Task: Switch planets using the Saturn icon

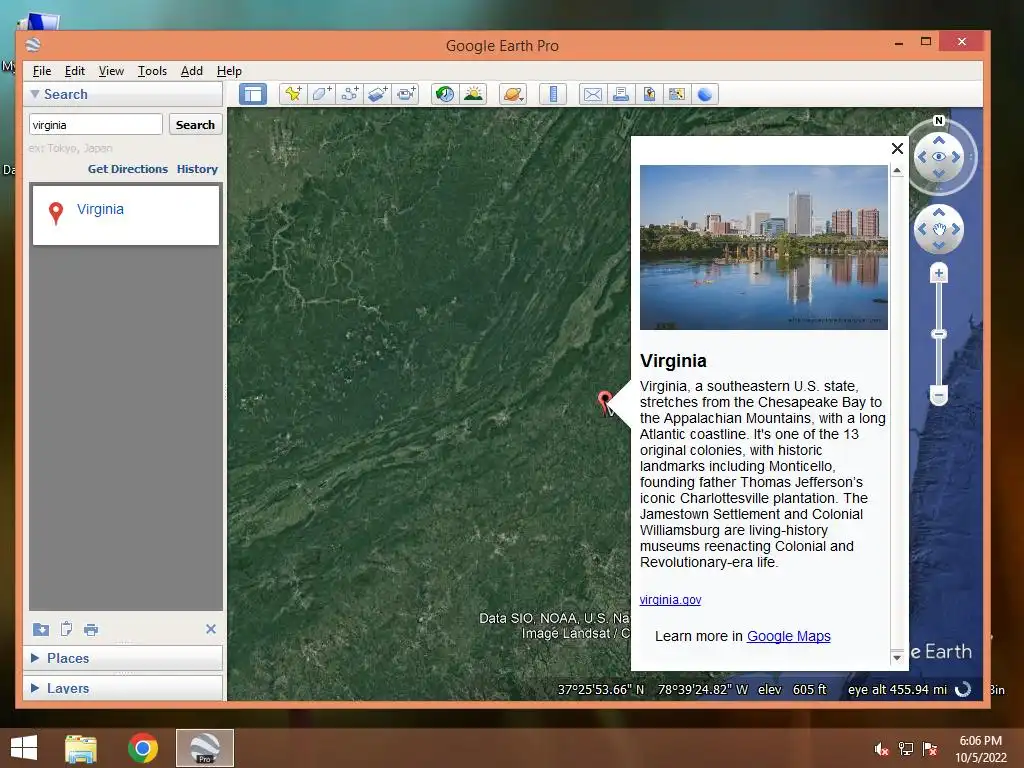Action: pyautogui.click(x=513, y=94)
